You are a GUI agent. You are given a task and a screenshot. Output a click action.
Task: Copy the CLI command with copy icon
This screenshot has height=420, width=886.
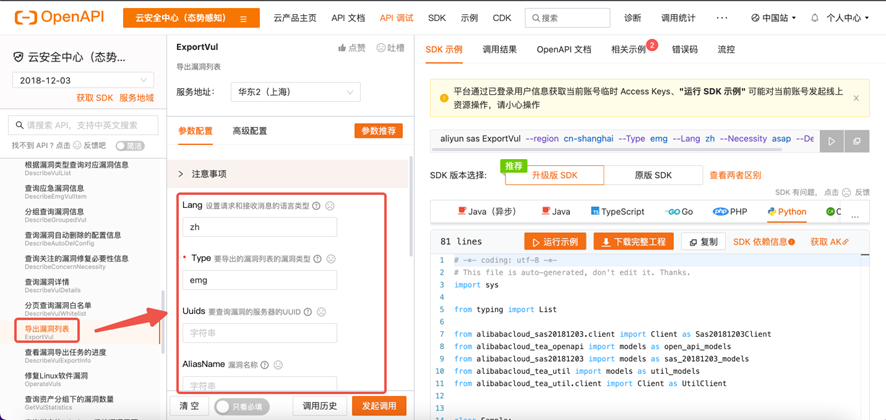click(x=857, y=141)
